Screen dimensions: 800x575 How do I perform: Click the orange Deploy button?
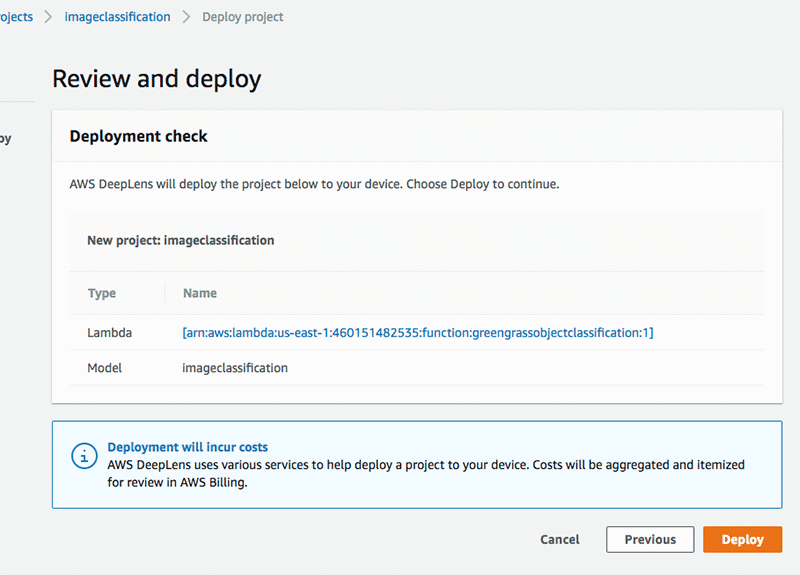[x=742, y=539]
